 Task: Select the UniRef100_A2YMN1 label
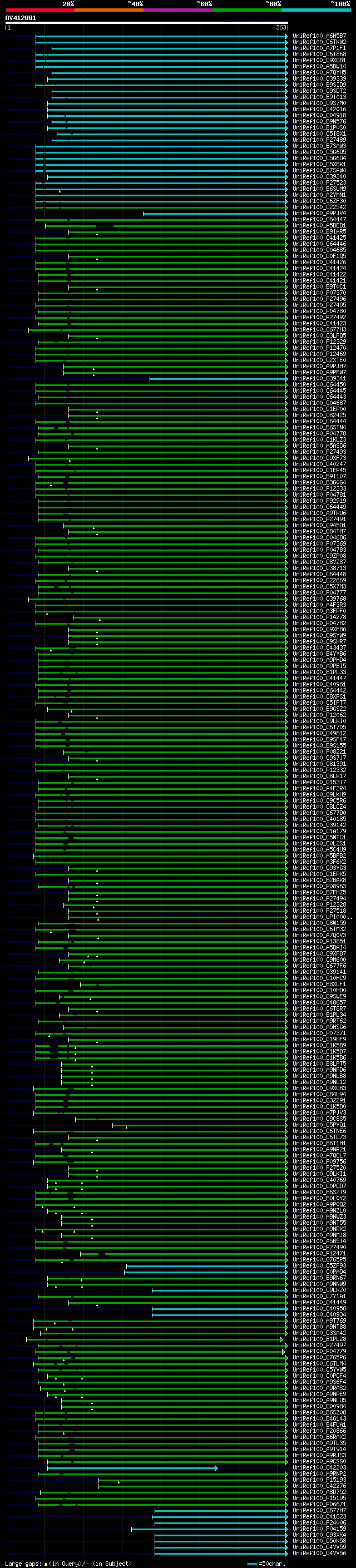319,195
